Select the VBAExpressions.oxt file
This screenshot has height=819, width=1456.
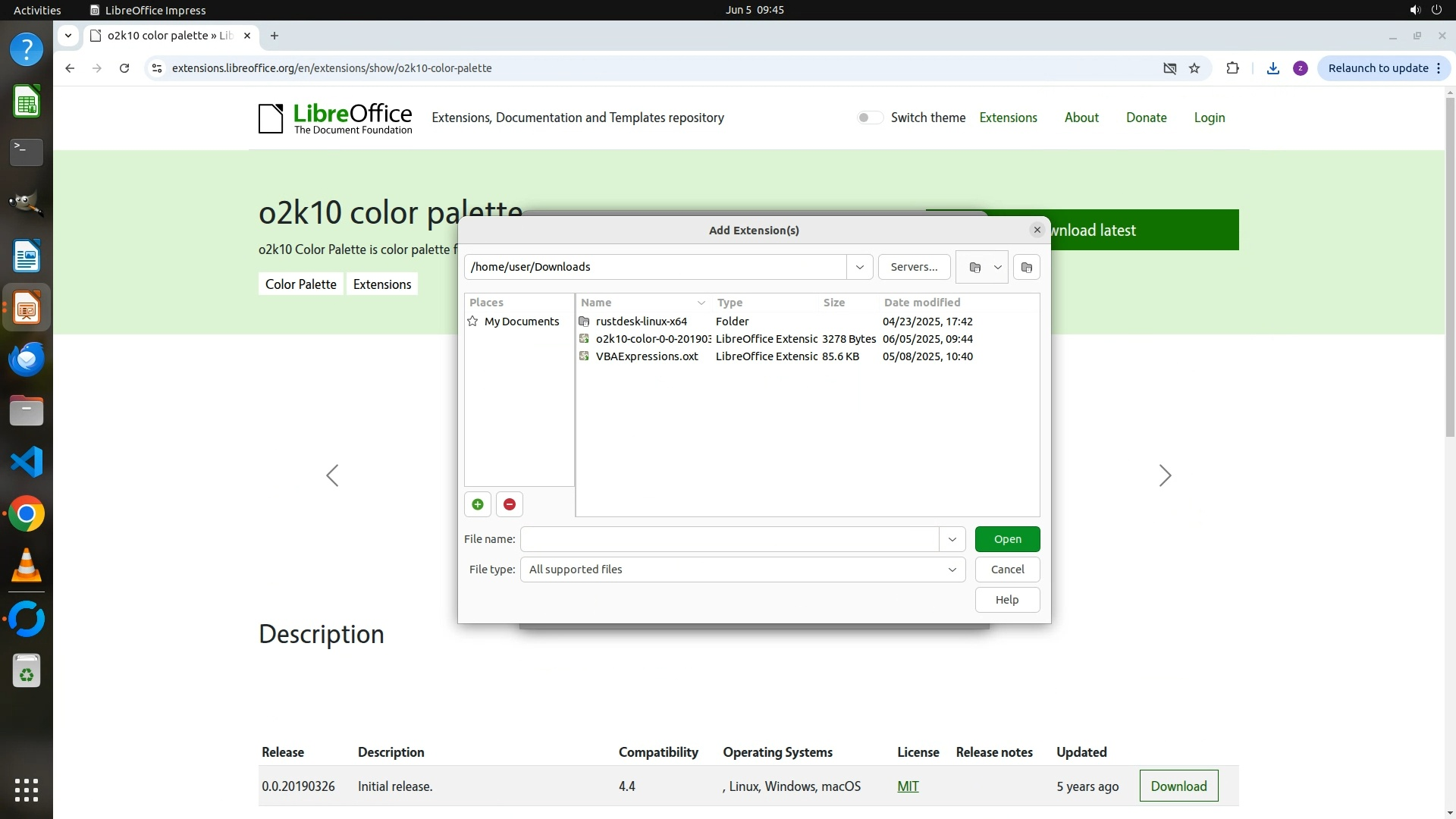point(647,356)
